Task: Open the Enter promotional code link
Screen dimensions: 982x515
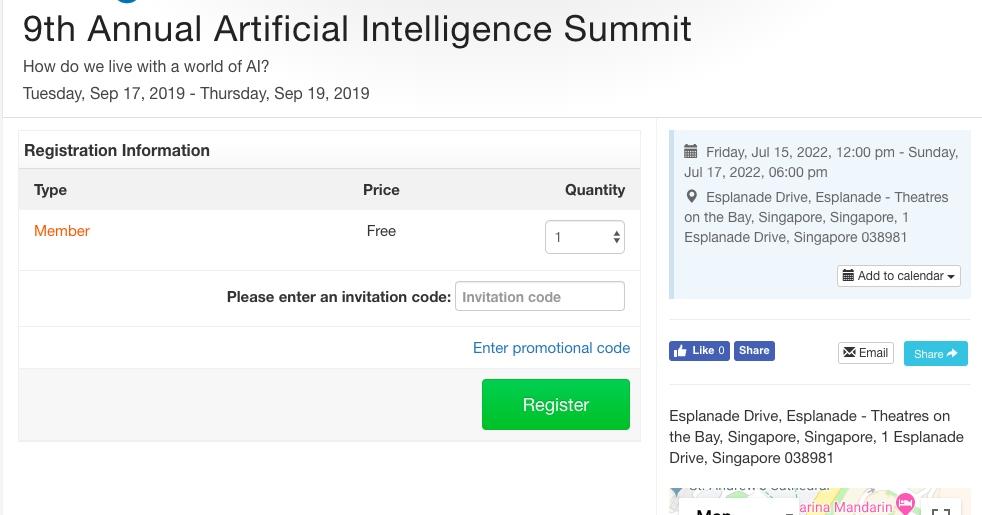Action: 551,348
